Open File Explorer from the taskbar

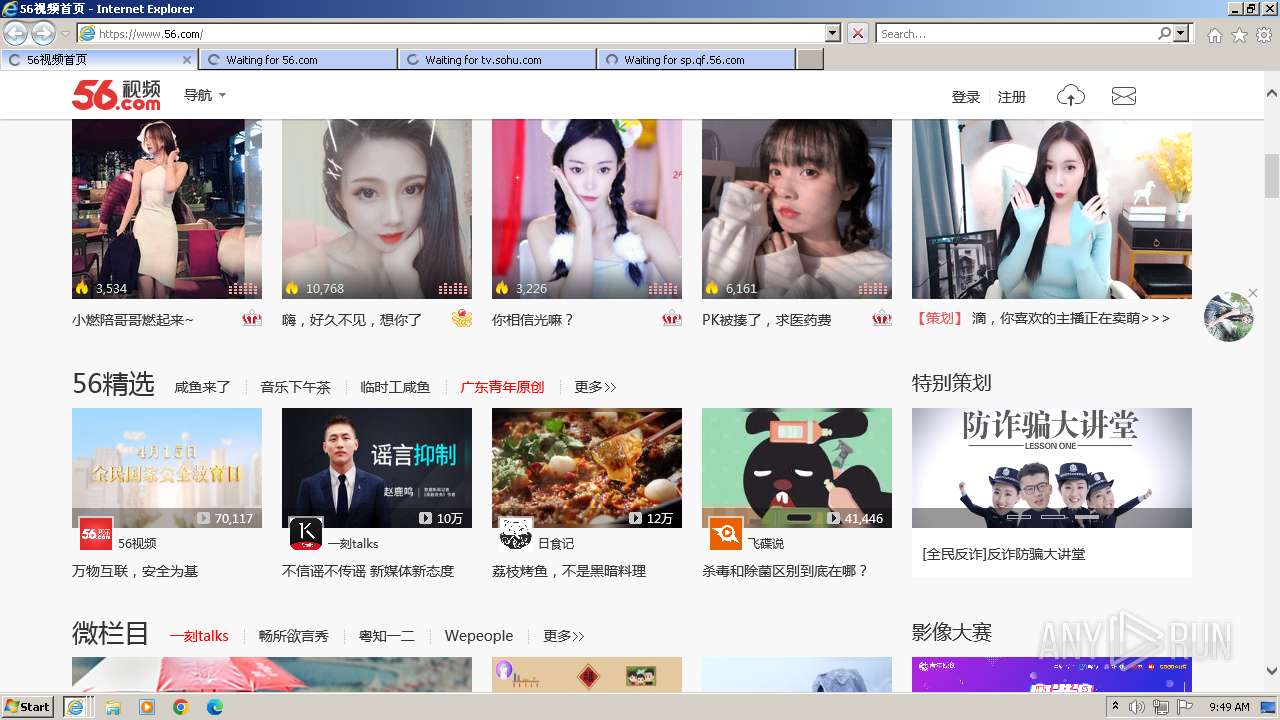pos(112,707)
